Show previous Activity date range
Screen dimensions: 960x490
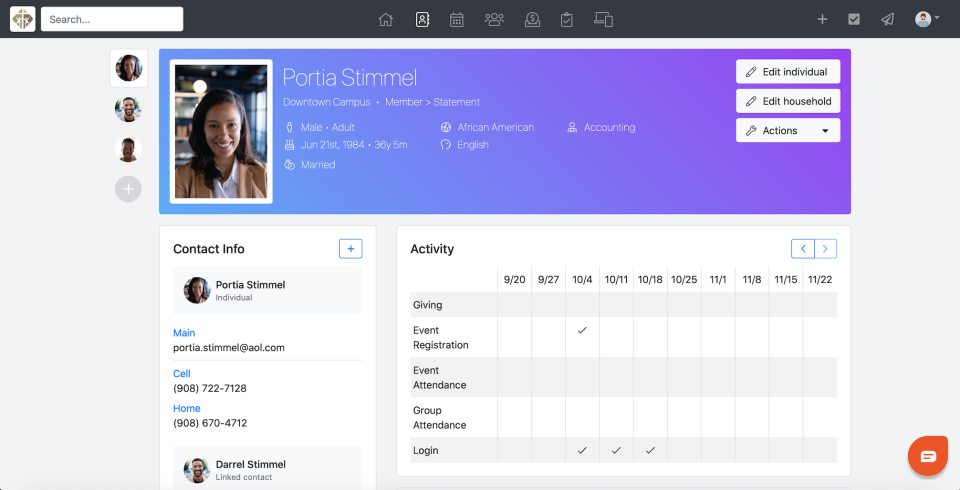coord(802,249)
